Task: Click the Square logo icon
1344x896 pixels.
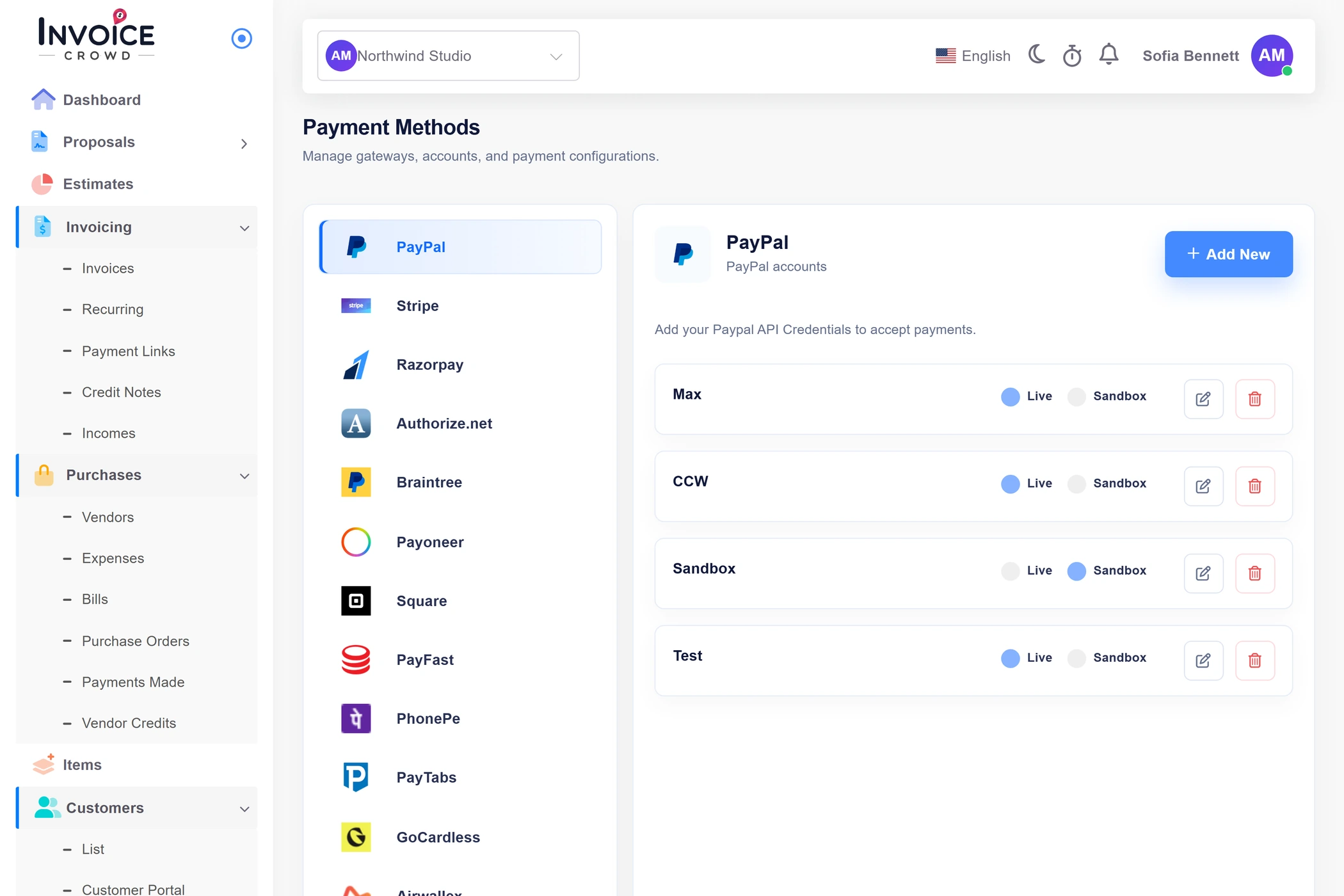Action: [x=356, y=600]
